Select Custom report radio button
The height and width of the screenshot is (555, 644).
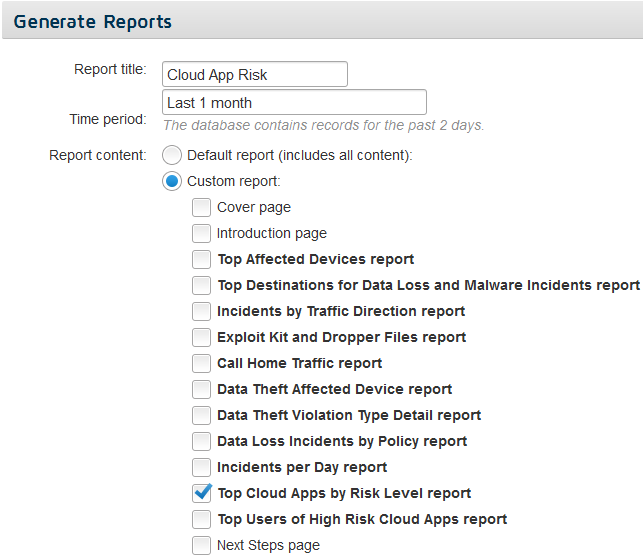172,181
